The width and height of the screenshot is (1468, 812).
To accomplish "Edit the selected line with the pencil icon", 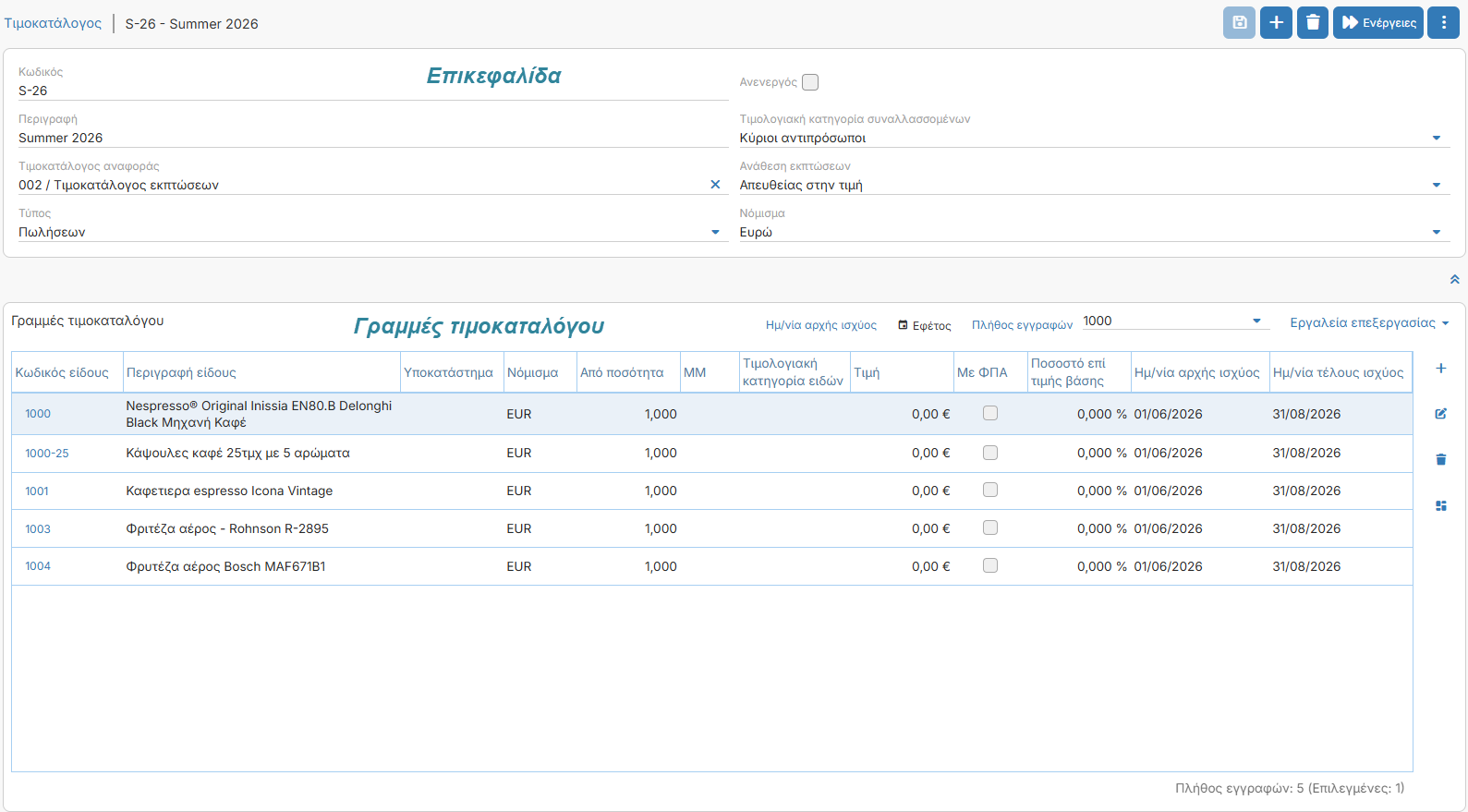I will [1440, 414].
